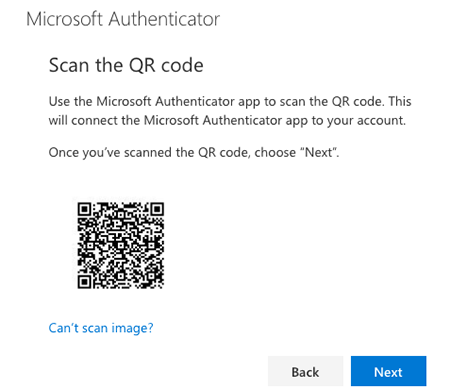Click the word "image?" in the blue link
The height and width of the screenshot is (389, 450).
(132, 329)
